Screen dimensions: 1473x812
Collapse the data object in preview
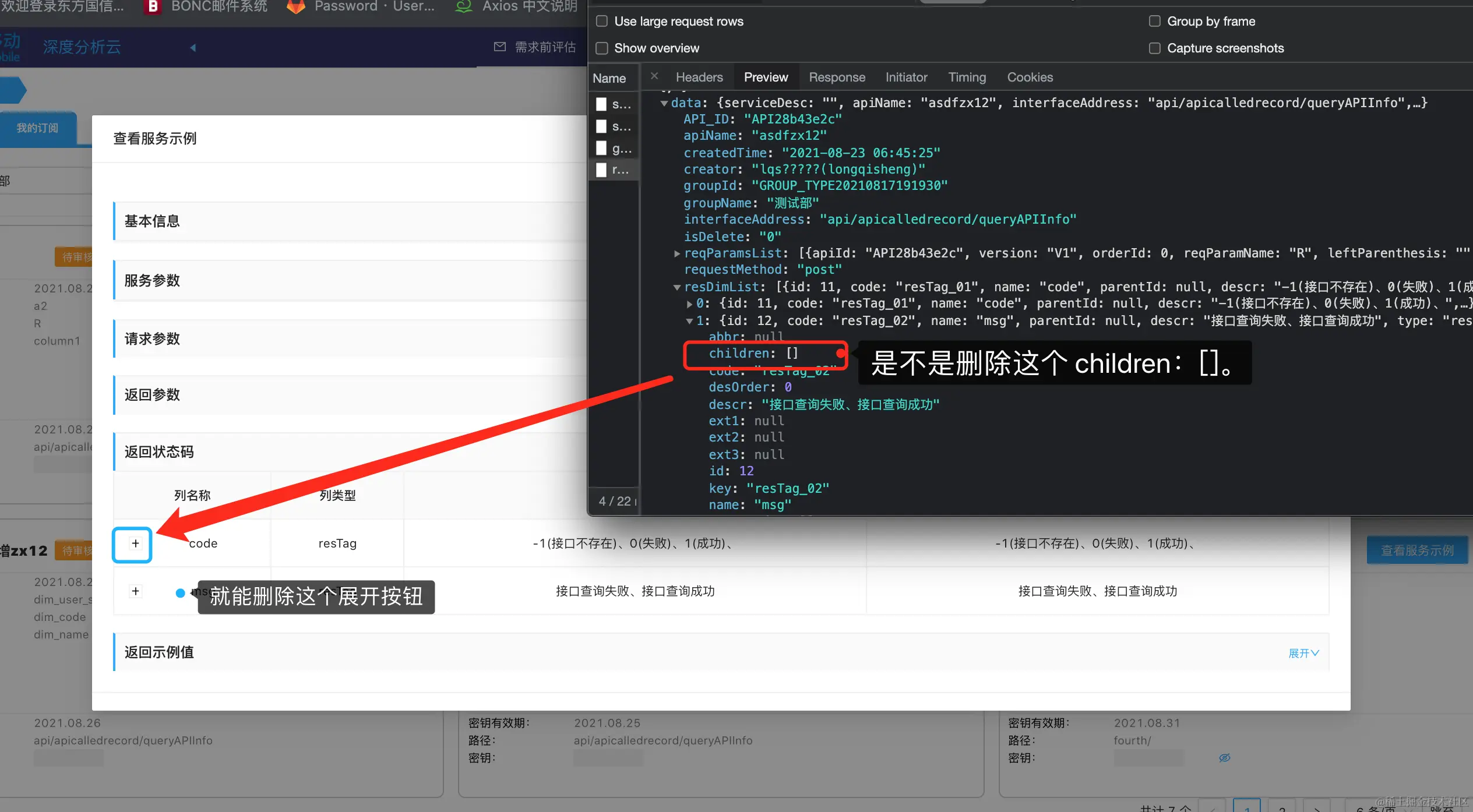(x=664, y=103)
